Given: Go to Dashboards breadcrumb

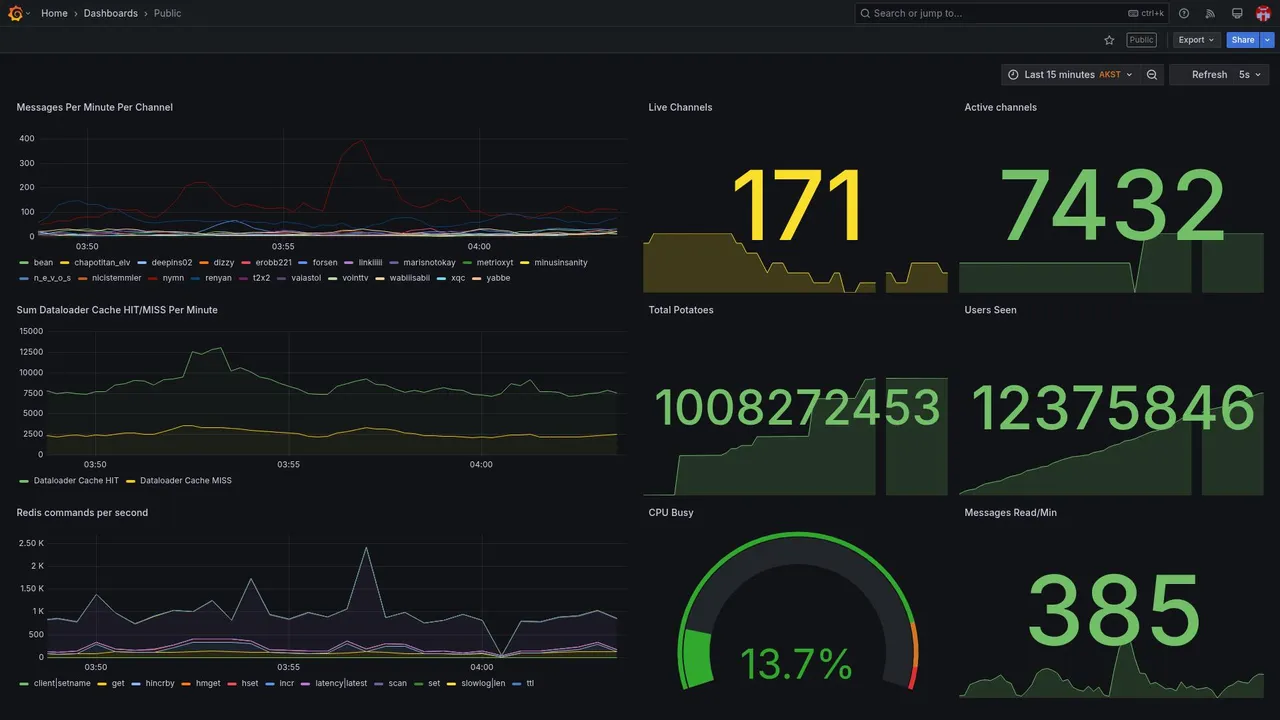Looking at the screenshot, I should tap(111, 13).
